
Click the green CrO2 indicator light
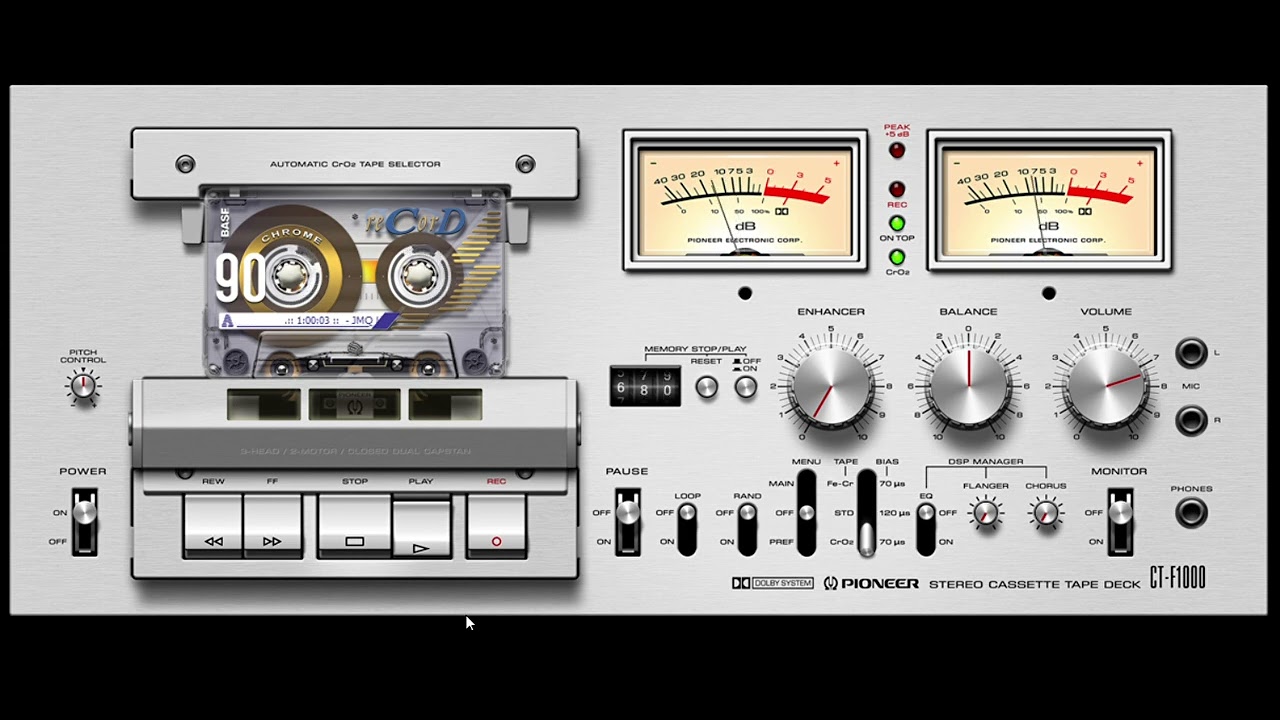(897, 257)
